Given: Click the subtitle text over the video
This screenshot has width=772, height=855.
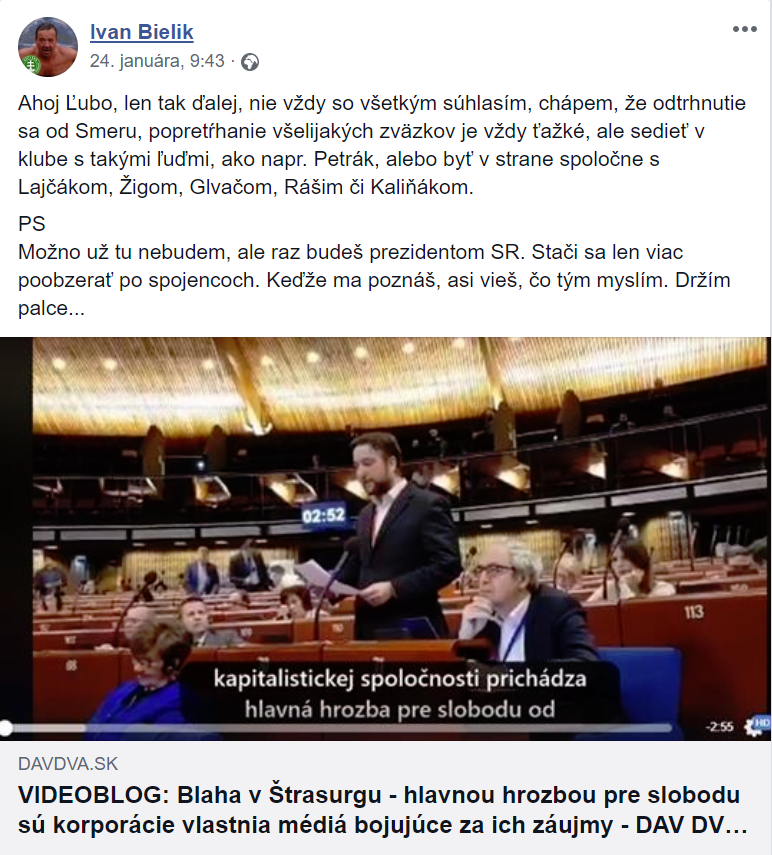Looking at the screenshot, I should tap(400, 694).
